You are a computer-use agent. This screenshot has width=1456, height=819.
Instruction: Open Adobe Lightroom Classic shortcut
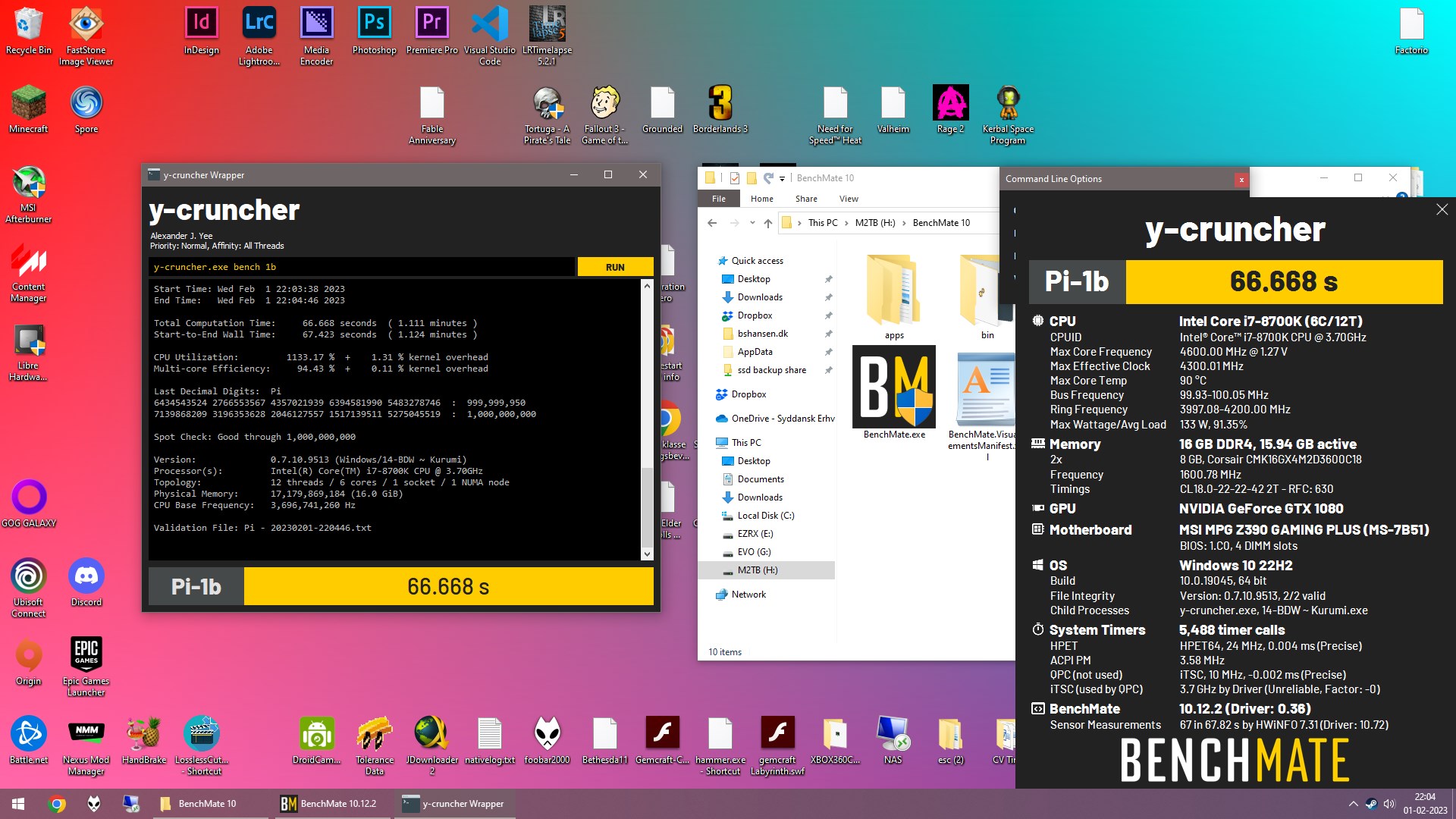tap(259, 36)
